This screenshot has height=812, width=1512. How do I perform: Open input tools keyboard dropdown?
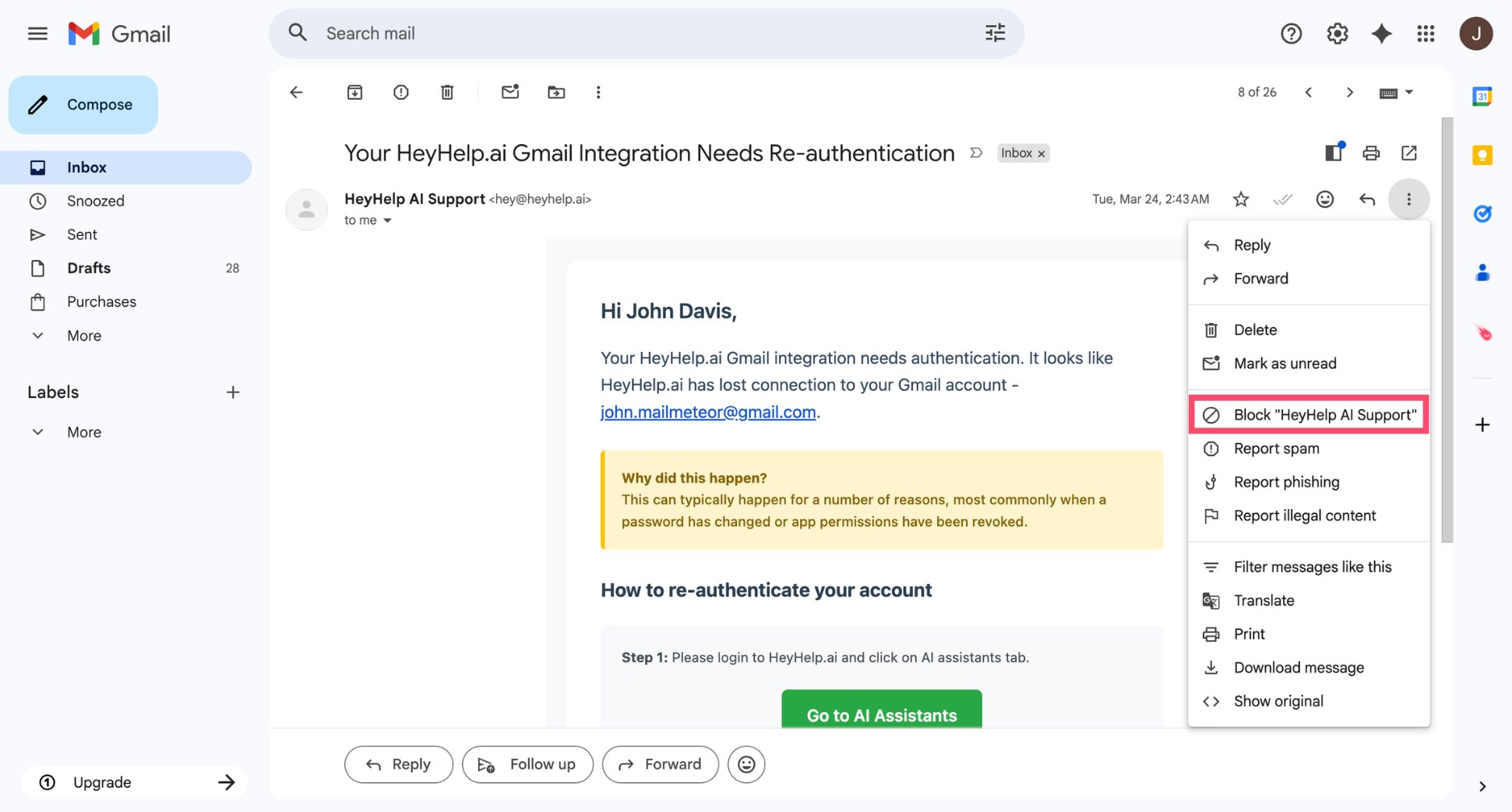(x=1396, y=93)
